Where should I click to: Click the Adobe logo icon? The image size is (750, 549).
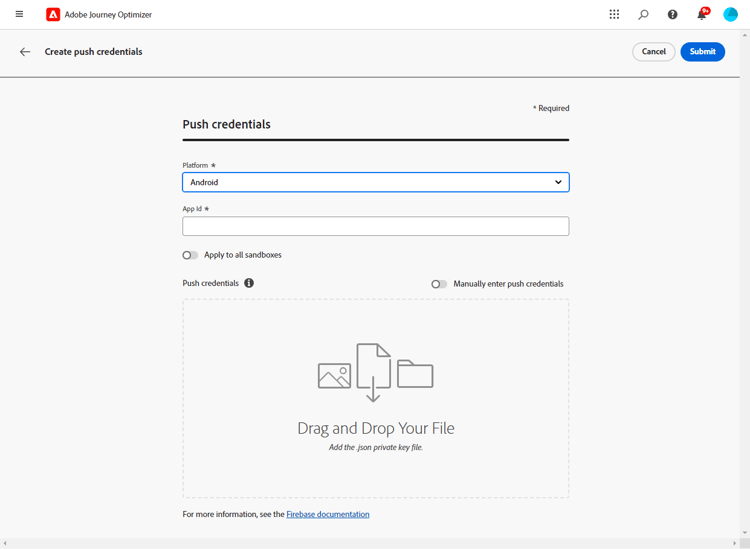tap(53, 14)
